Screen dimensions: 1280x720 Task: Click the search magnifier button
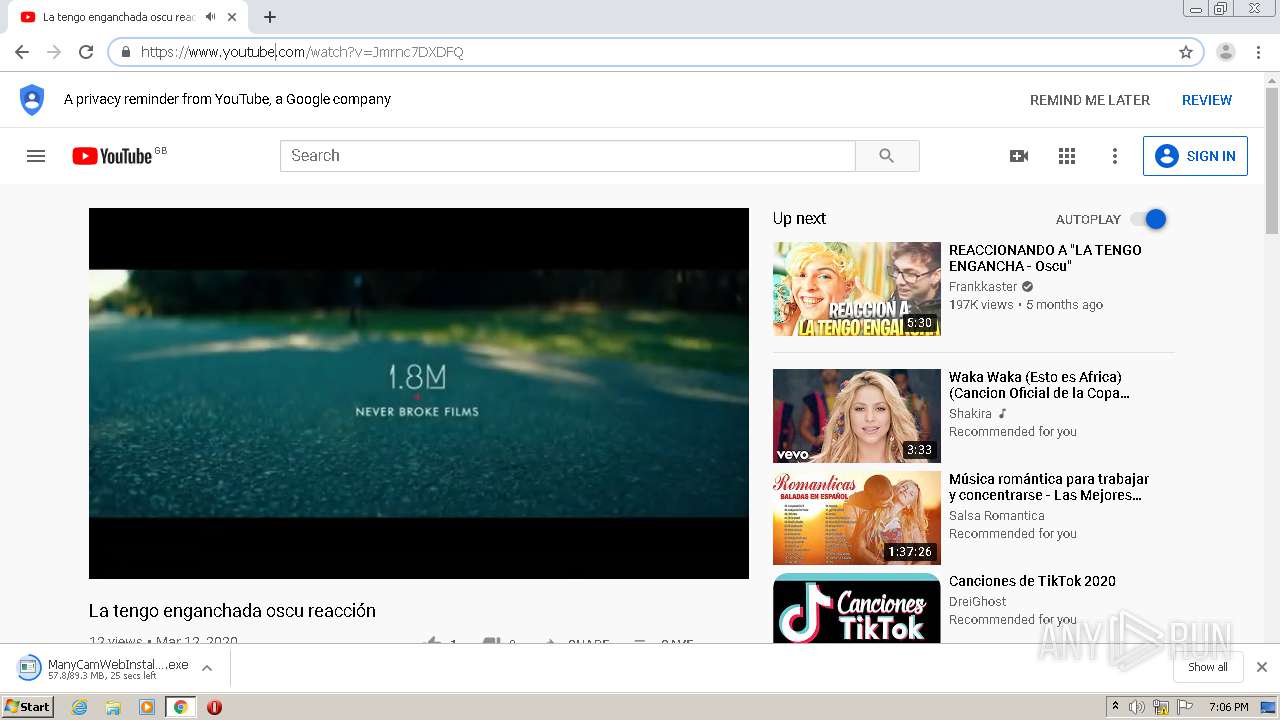tap(887, 156)
